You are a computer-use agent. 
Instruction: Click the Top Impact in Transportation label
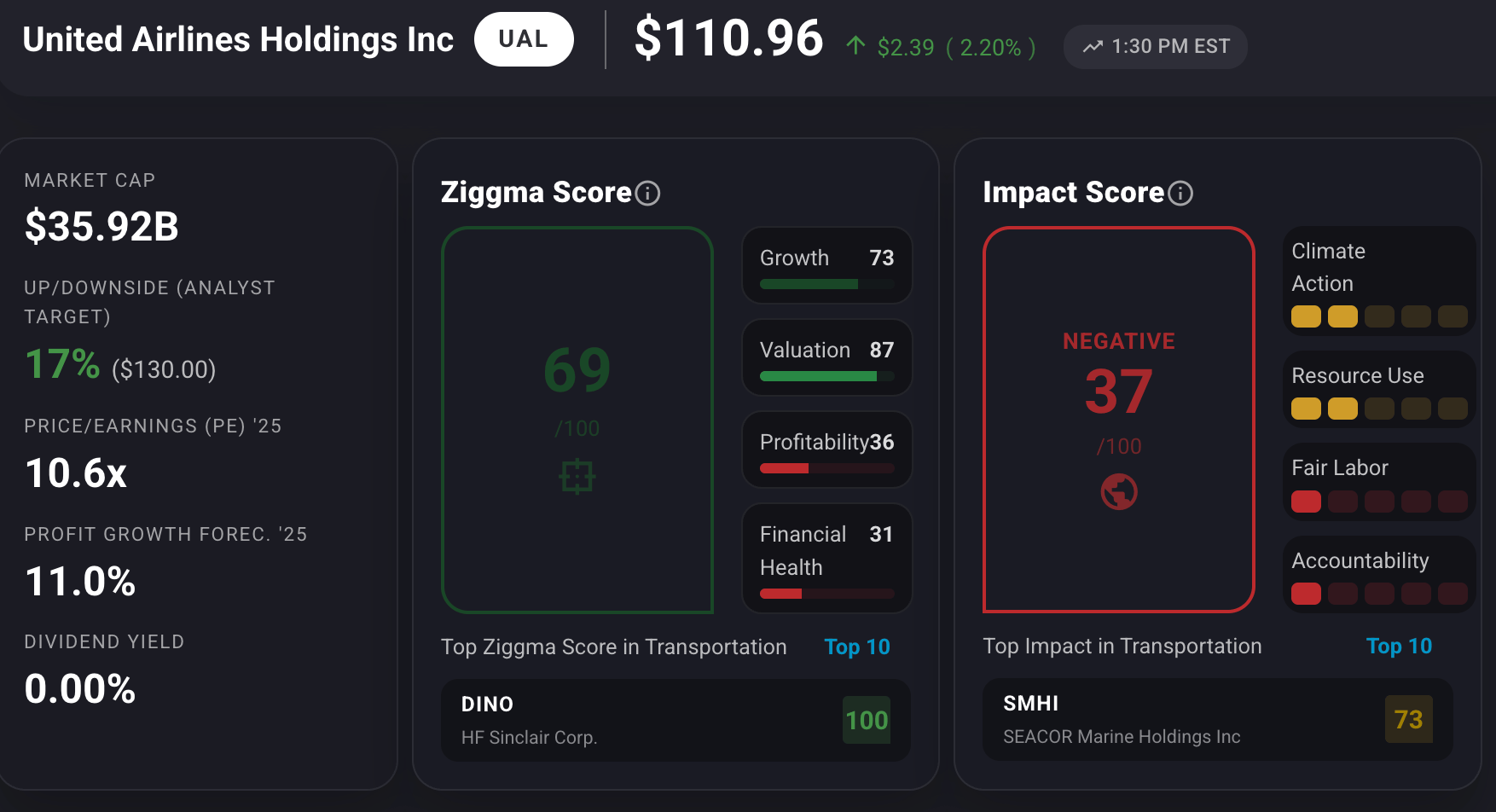pos(1122,647)
